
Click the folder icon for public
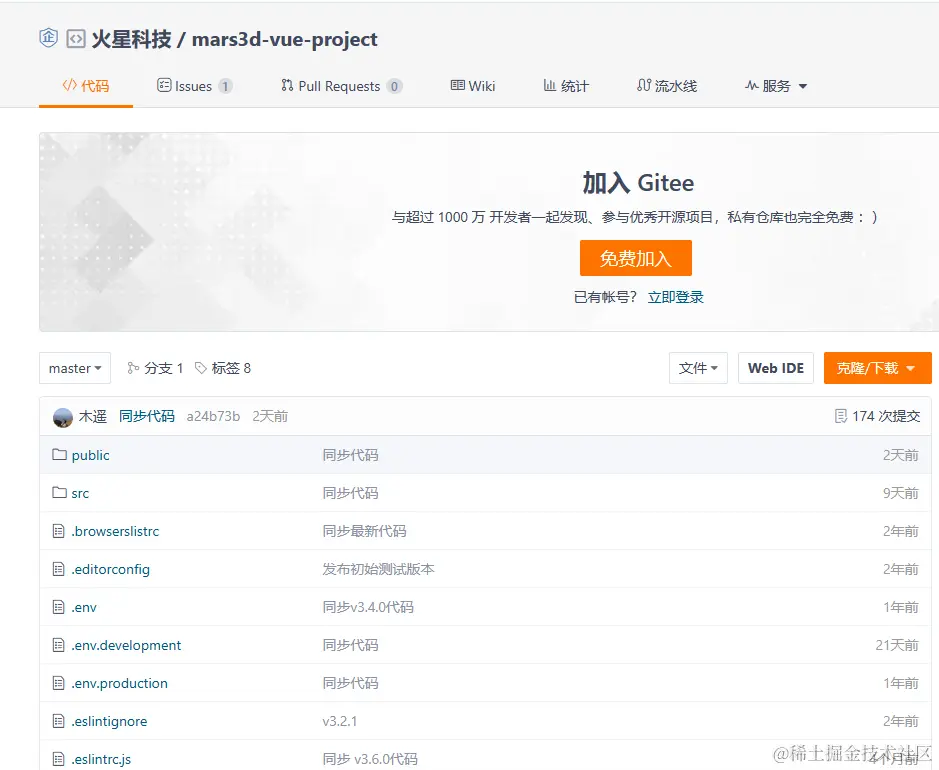[x=59, y=454]
